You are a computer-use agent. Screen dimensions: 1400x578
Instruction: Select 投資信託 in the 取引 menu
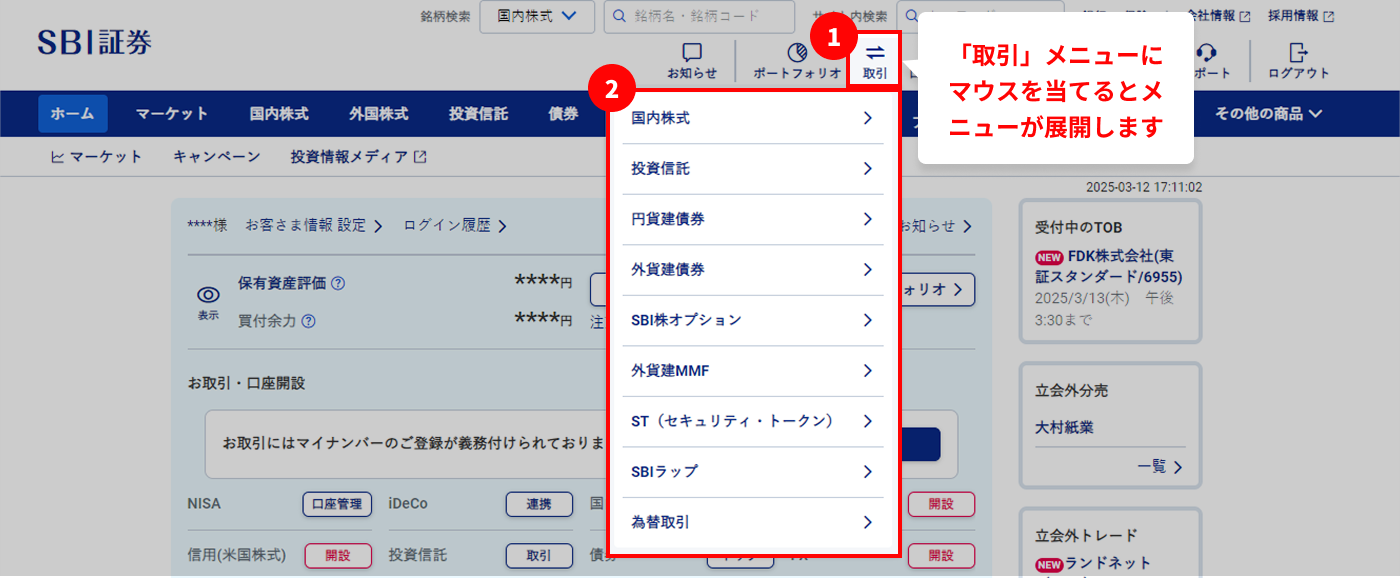point(753,169)
